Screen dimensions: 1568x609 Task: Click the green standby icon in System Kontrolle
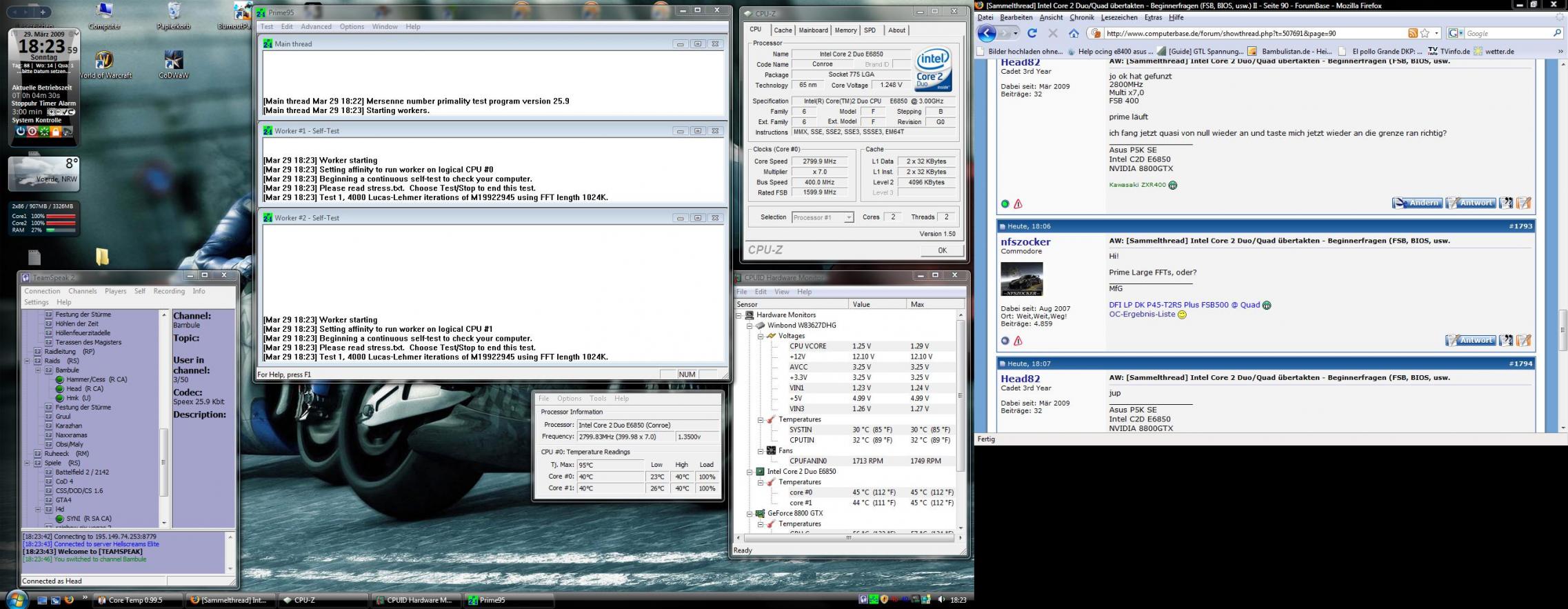[43, 131]
